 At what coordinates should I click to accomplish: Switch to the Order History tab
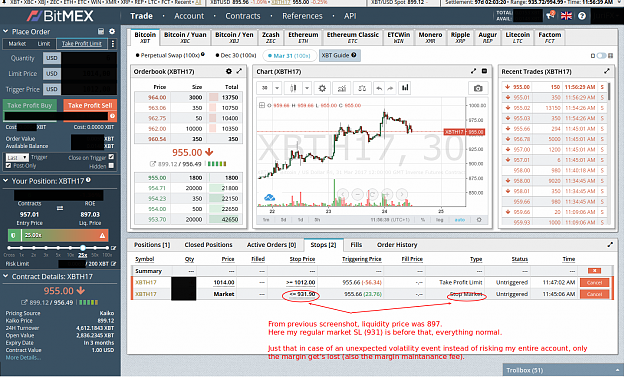(x=397, y=244)
